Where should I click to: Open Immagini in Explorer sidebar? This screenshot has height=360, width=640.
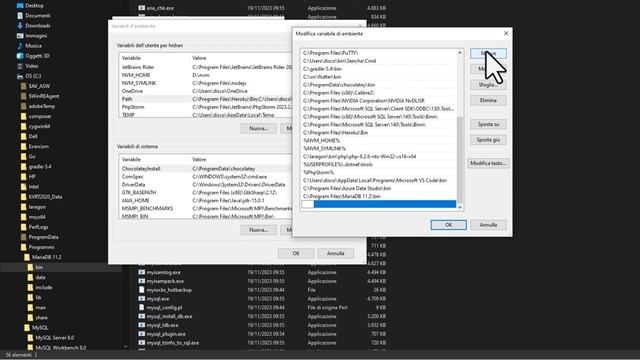pos(36,36)
